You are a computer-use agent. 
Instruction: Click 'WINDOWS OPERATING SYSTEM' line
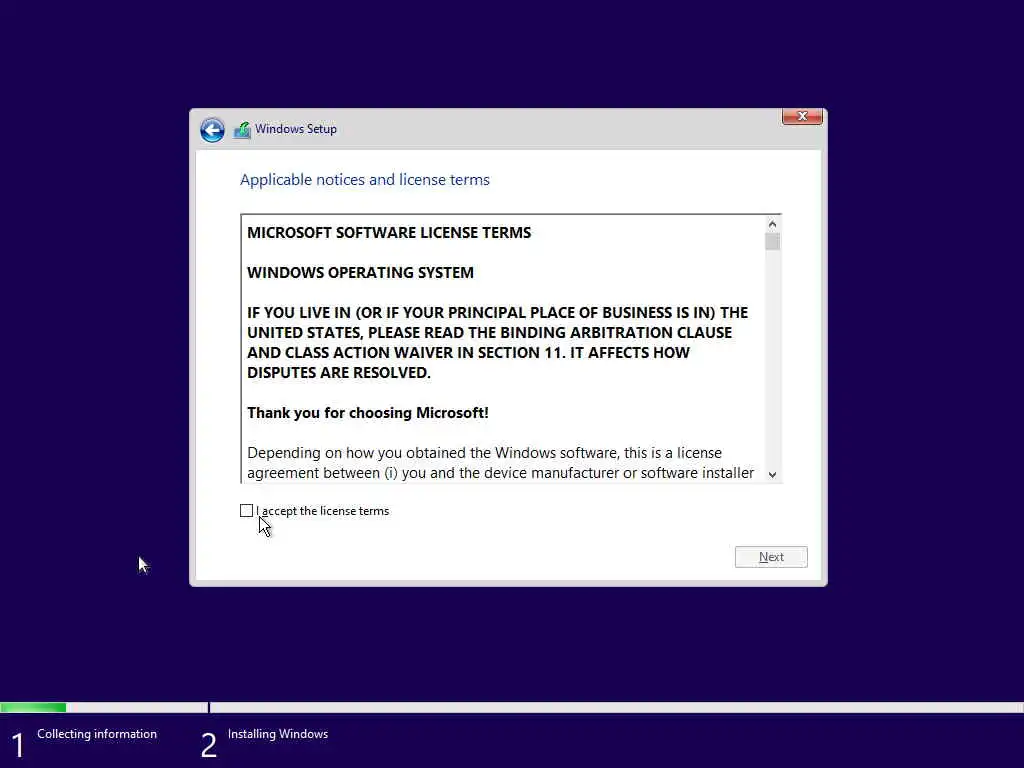click(360, 273)
